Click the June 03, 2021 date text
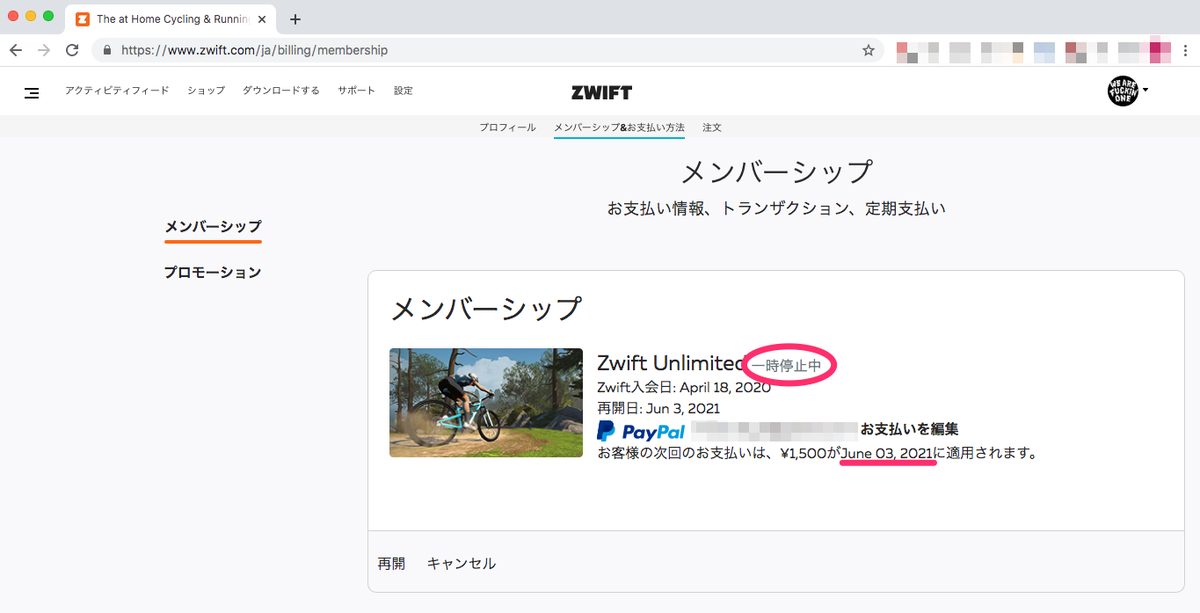This screenshot has height=613, width=1200. (x=888, y=454)
